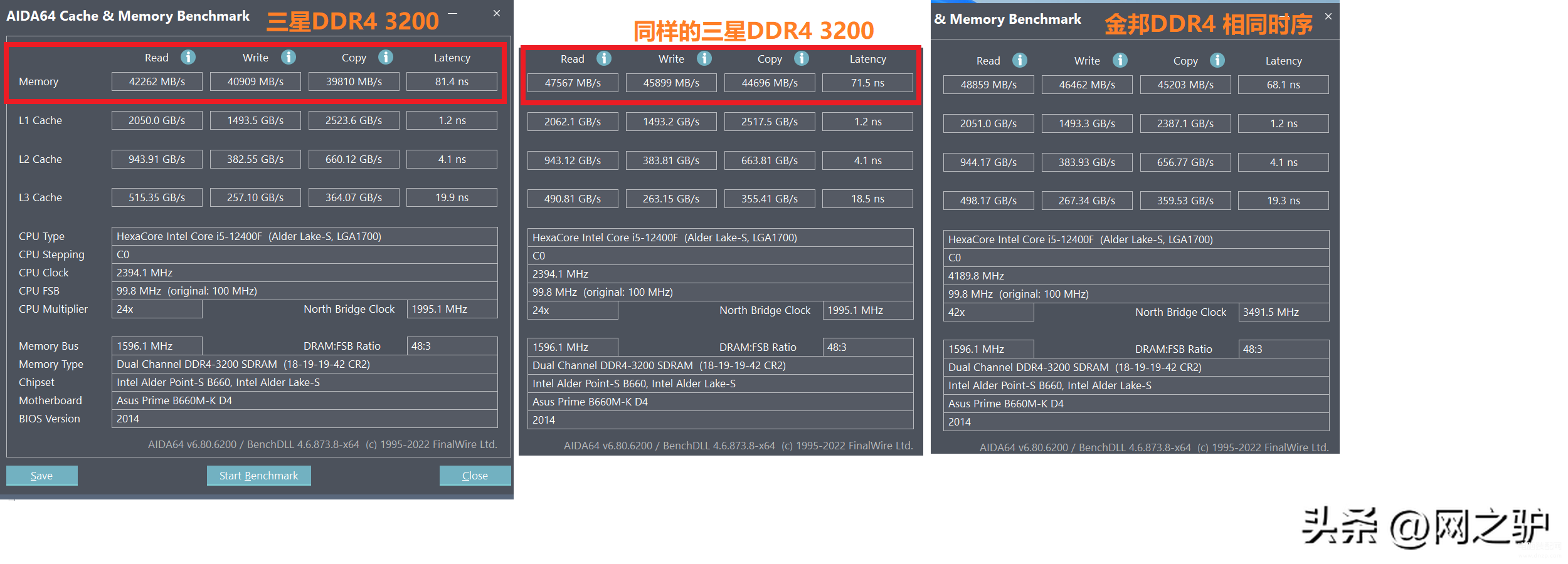Click Chipset field in left window

pyautogui.click(x=305, y=382)
